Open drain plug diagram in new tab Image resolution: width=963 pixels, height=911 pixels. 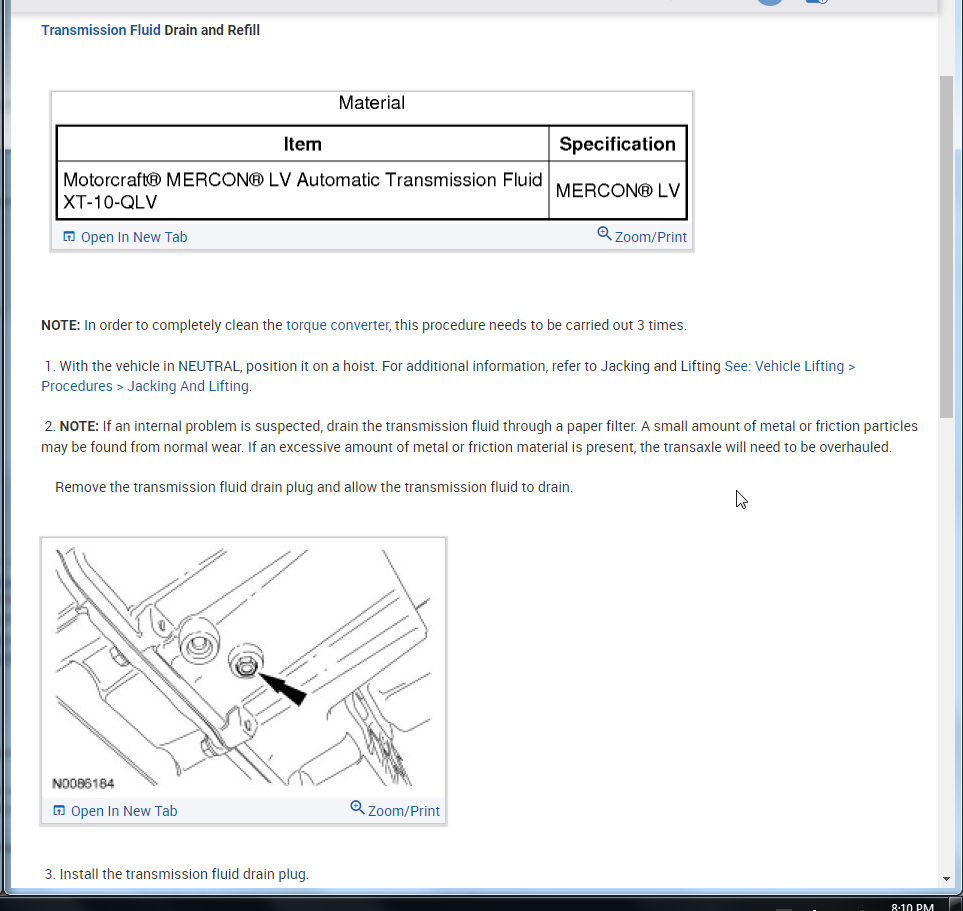(124, 811)
